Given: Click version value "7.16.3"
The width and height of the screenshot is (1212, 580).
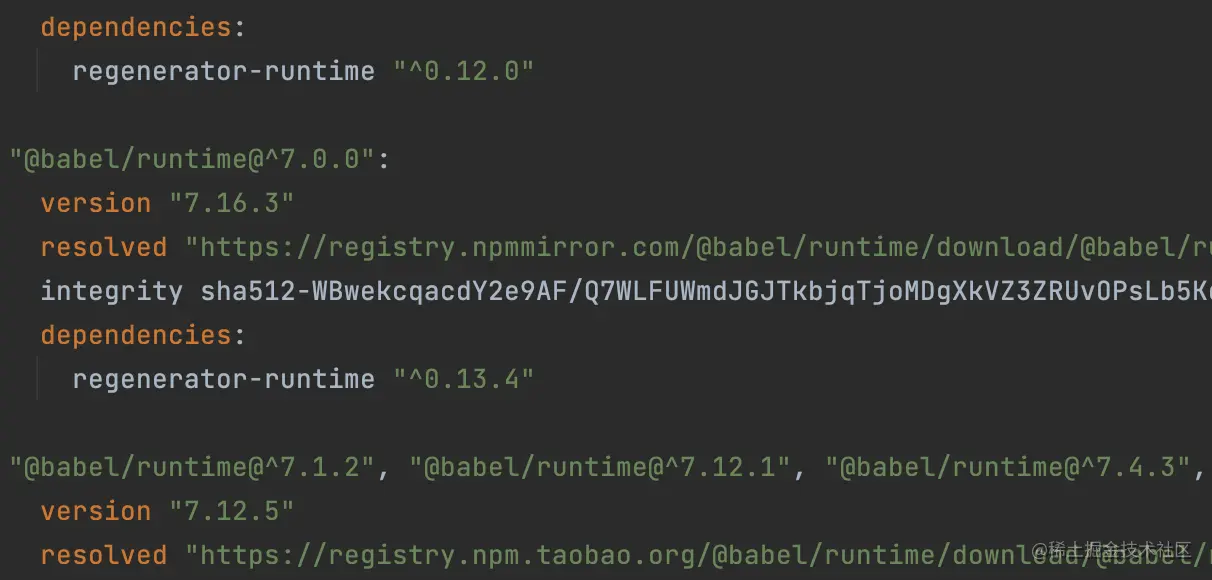Looking at the screenshot, I should pos(239,203).
